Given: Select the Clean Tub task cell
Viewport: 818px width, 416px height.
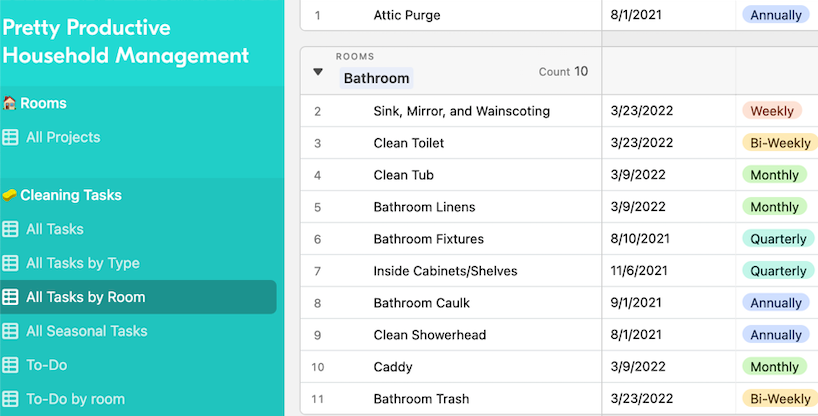Looking at the screenshot, I should coord(451,175).
